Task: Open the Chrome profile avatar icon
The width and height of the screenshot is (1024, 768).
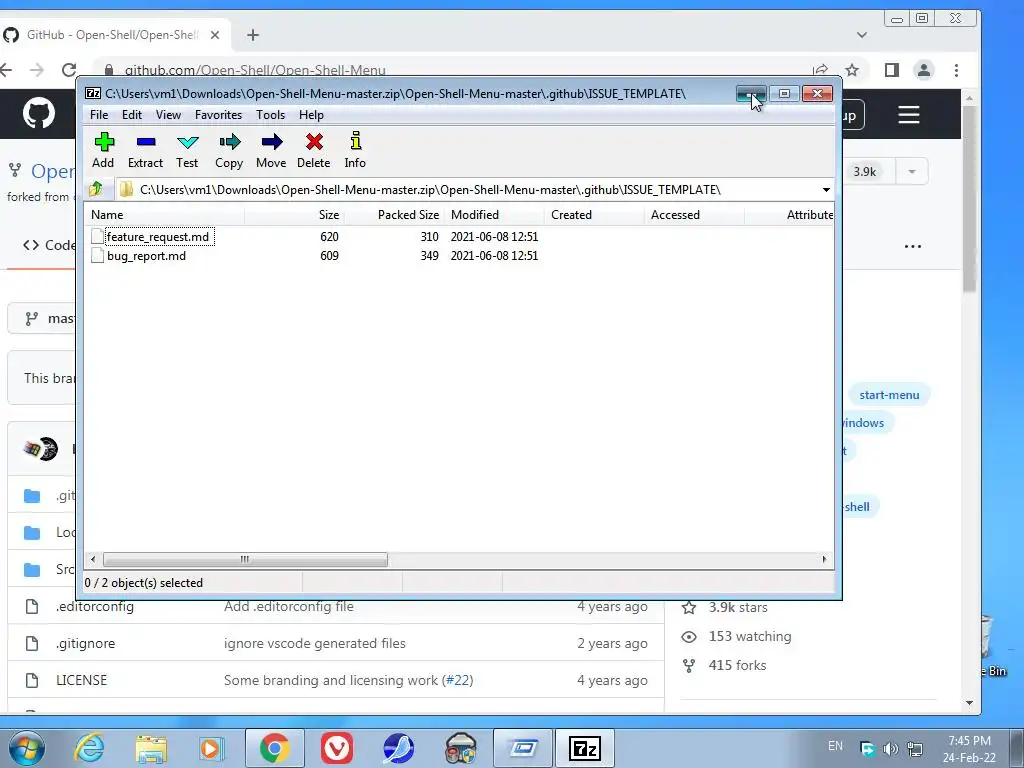Action: (x=923, y=70)
